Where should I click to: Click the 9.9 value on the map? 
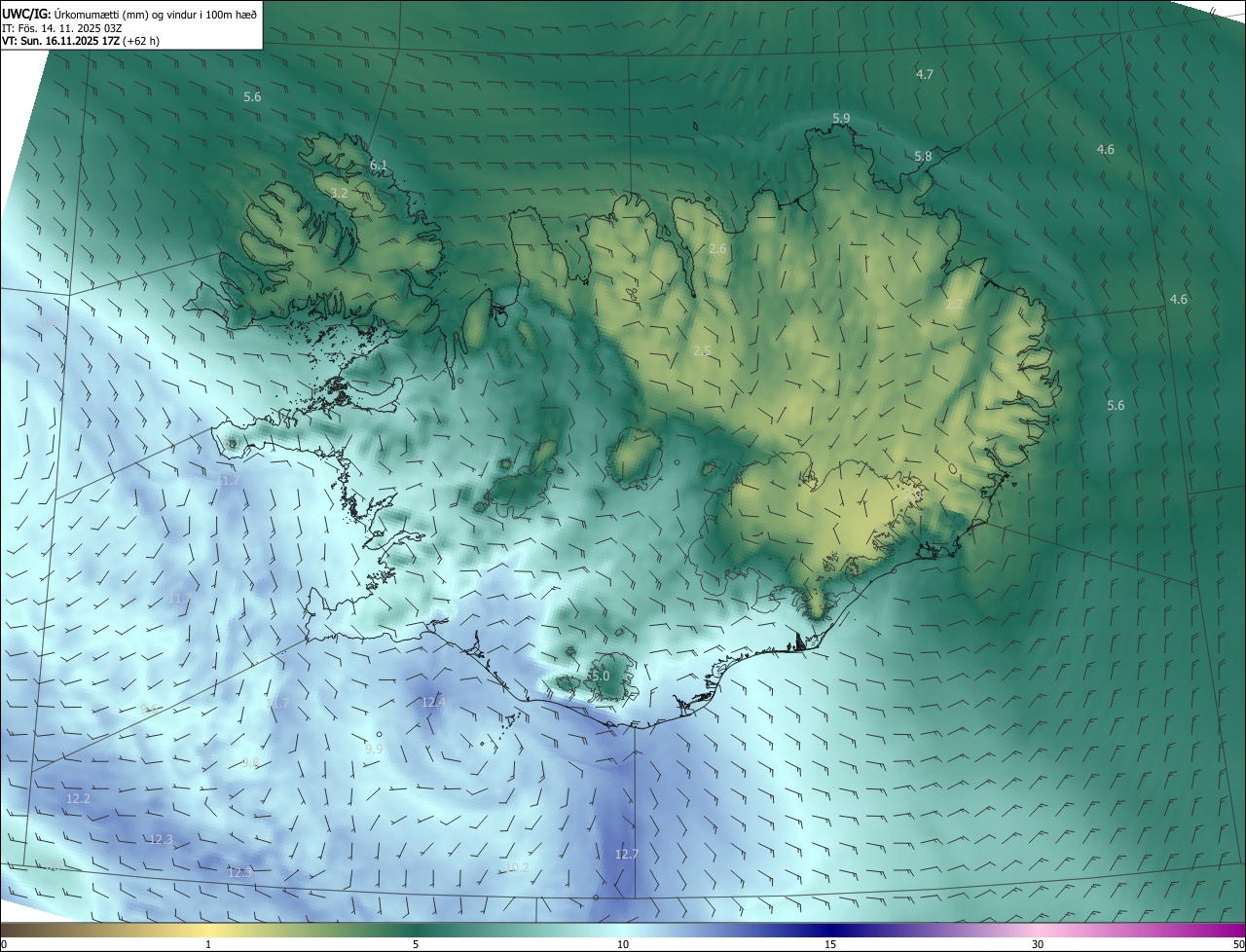coord(374,749)
